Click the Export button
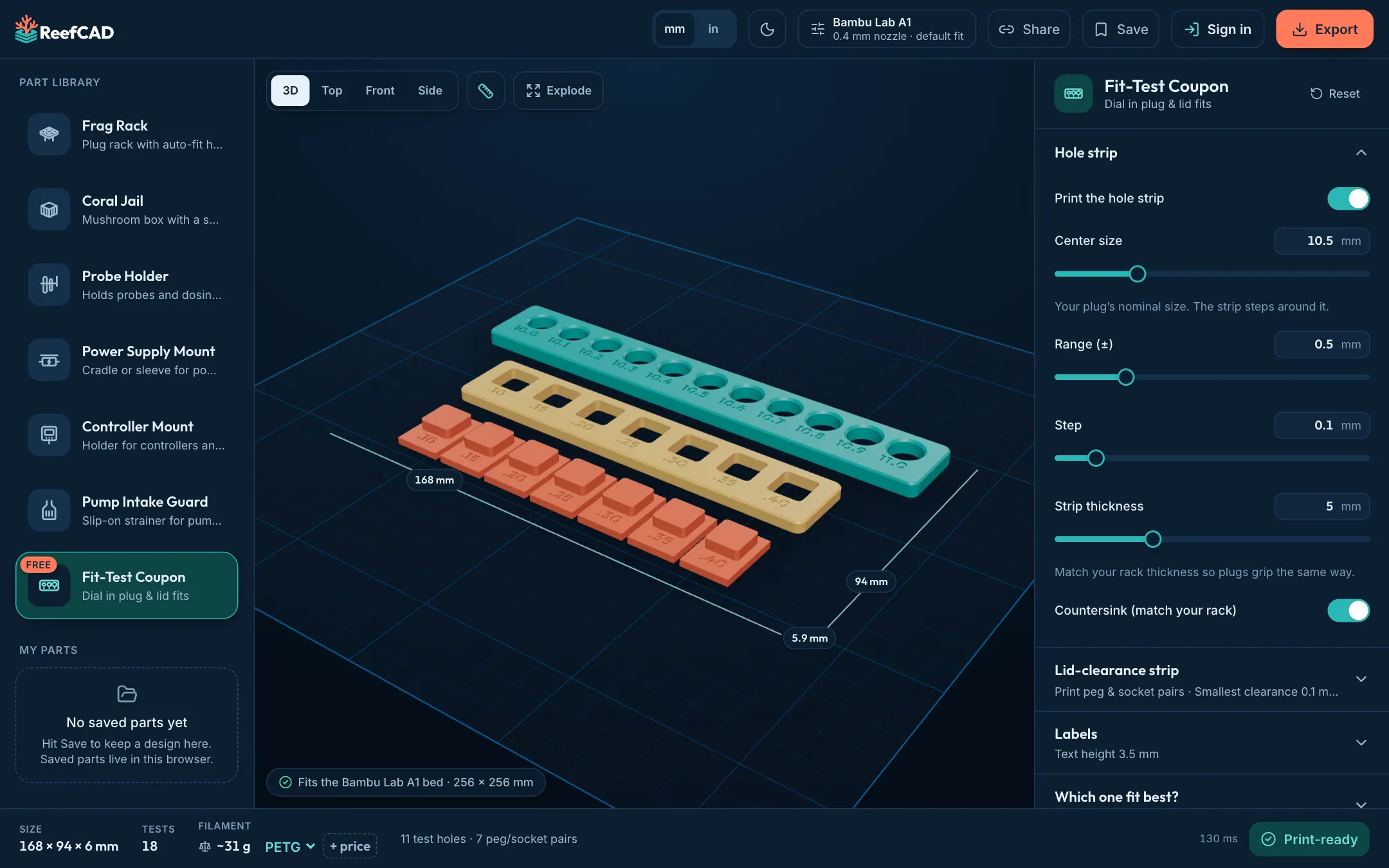1389x868 pixels. coord(1324,29)
